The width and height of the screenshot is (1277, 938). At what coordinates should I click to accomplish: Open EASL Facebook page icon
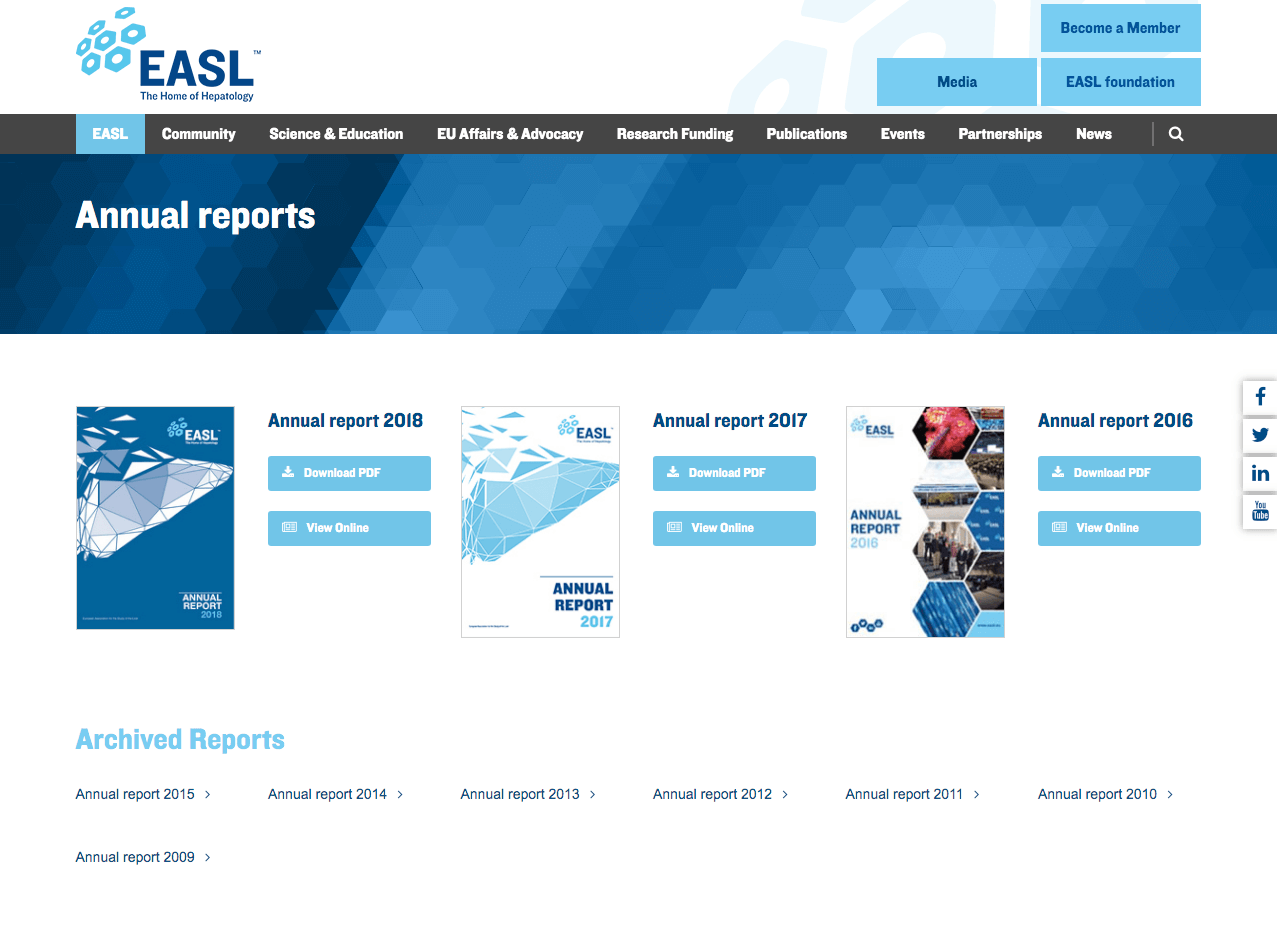click(x=1260, y=397)
